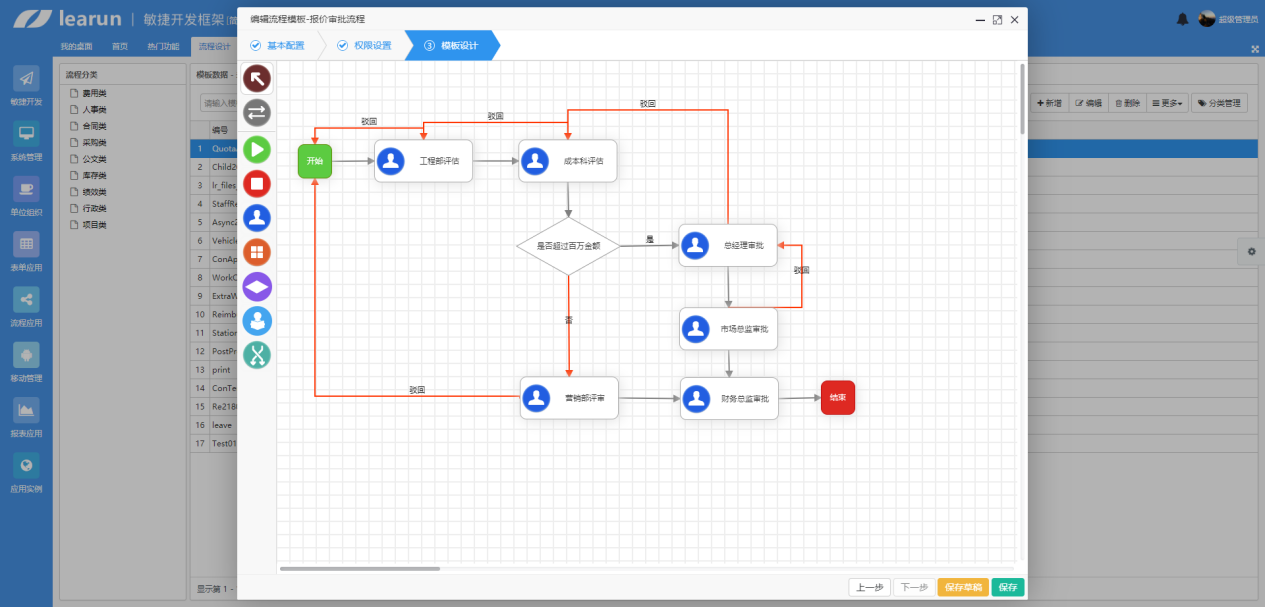Click the 是否超过百万金额 decision diamond
This screenshot has height=607, width=1265.
tap(568, 245)
